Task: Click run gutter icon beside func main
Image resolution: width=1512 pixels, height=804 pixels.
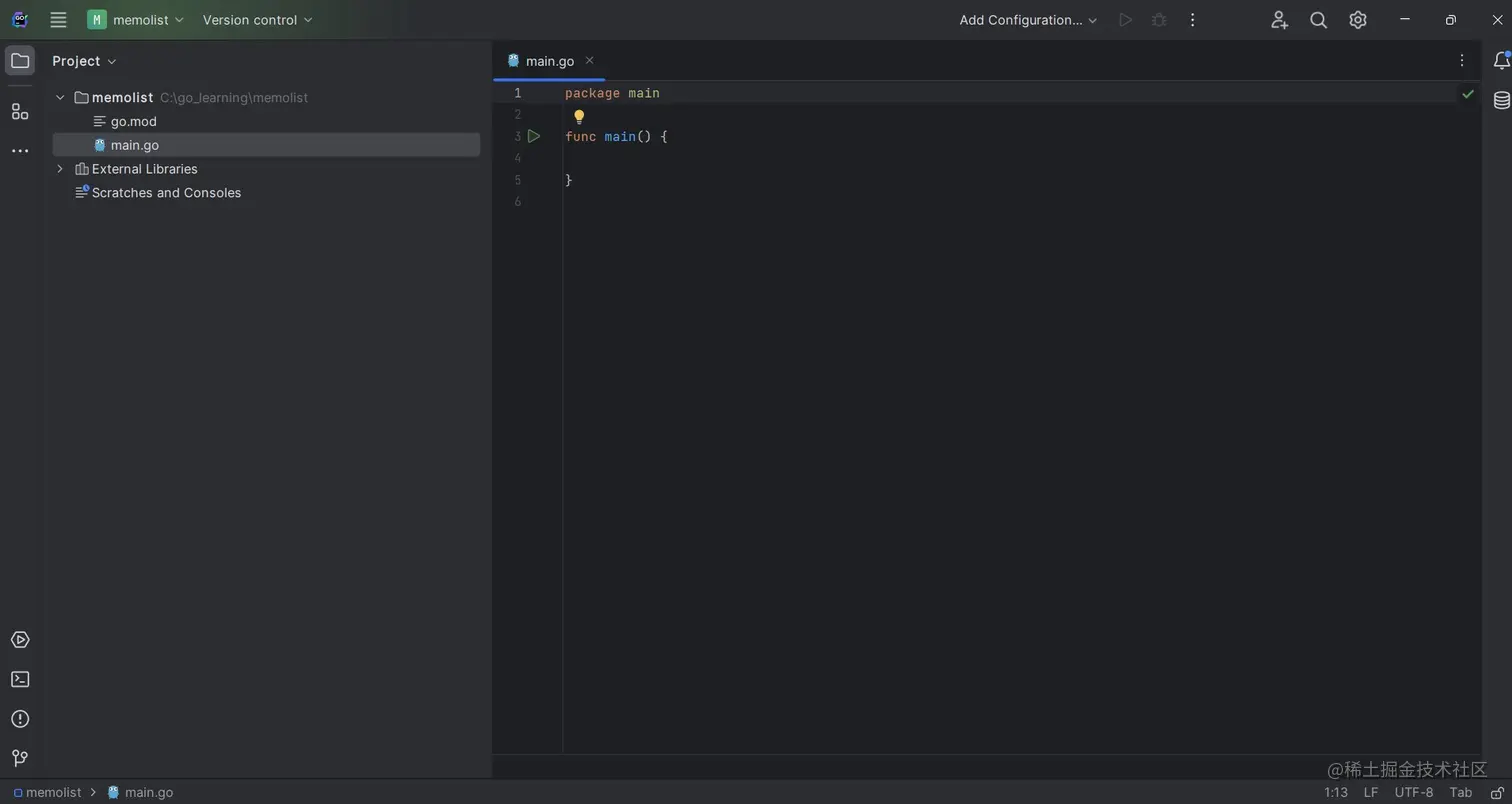Action: [534, 136]
